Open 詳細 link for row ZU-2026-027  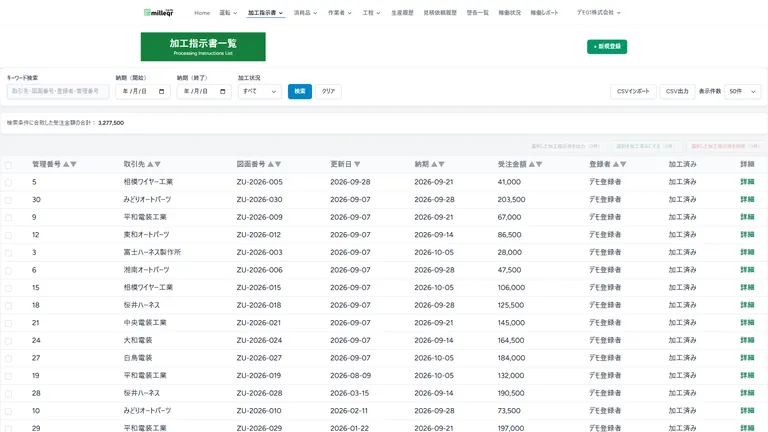[x=747, y=358]
